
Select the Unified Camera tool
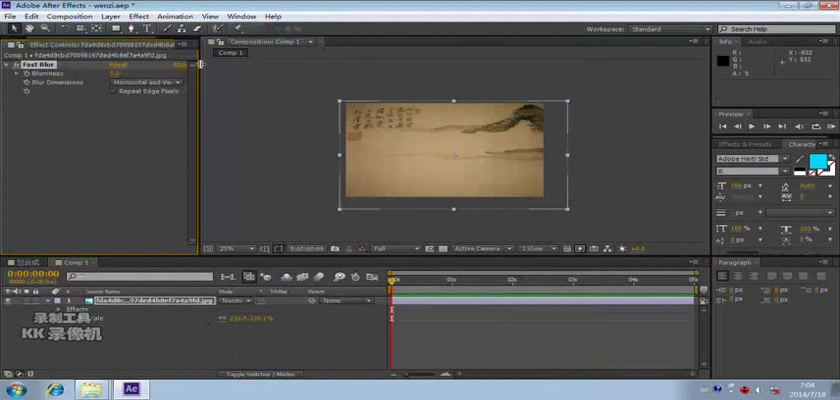click(x=81, y=28)
